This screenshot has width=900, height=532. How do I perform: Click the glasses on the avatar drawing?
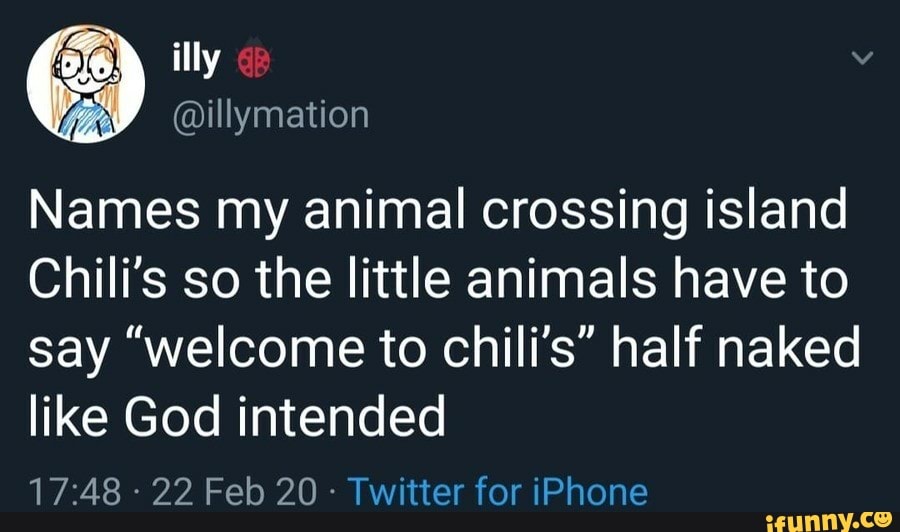(x=86, y=65)
